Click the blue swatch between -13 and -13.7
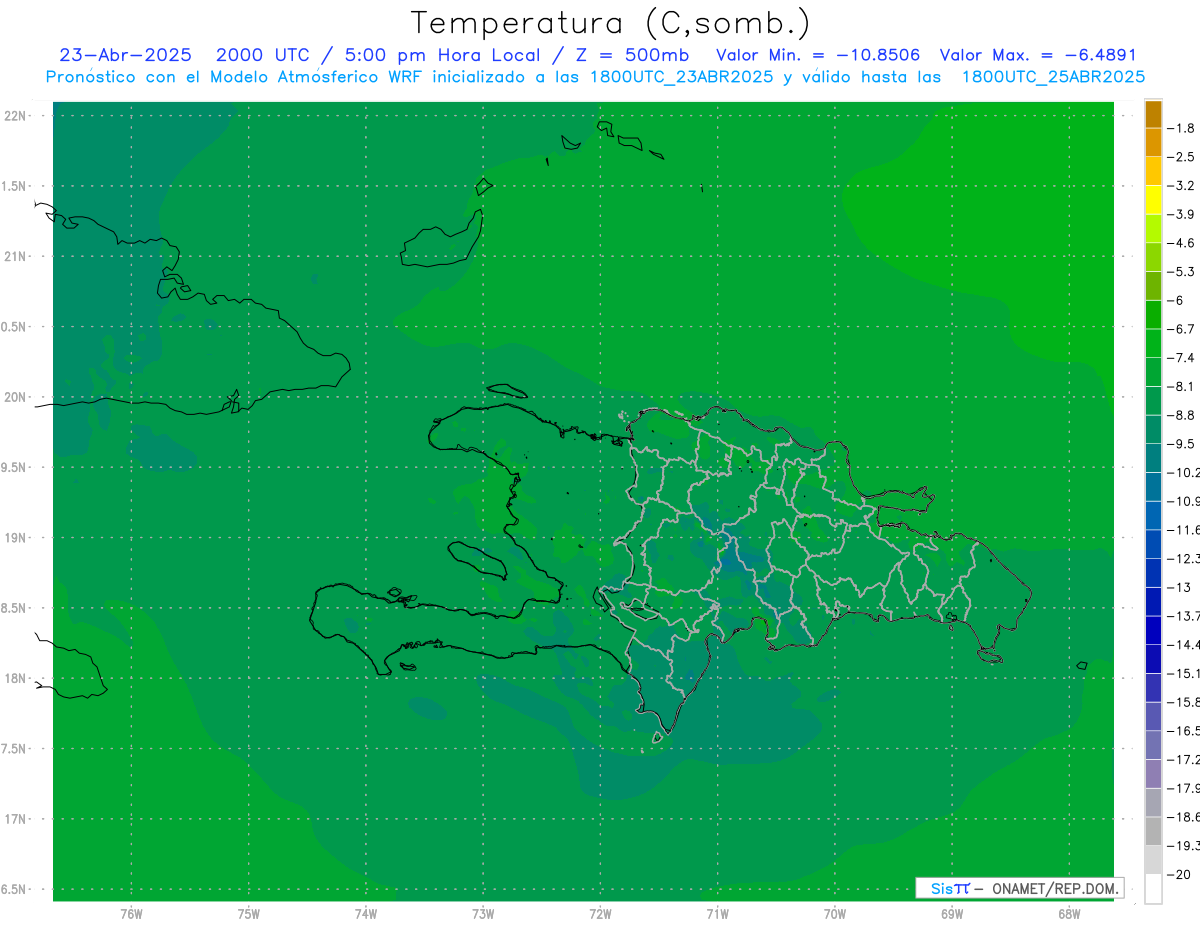The width and height of the screenshot is (1200, 927). point(1153,601)
